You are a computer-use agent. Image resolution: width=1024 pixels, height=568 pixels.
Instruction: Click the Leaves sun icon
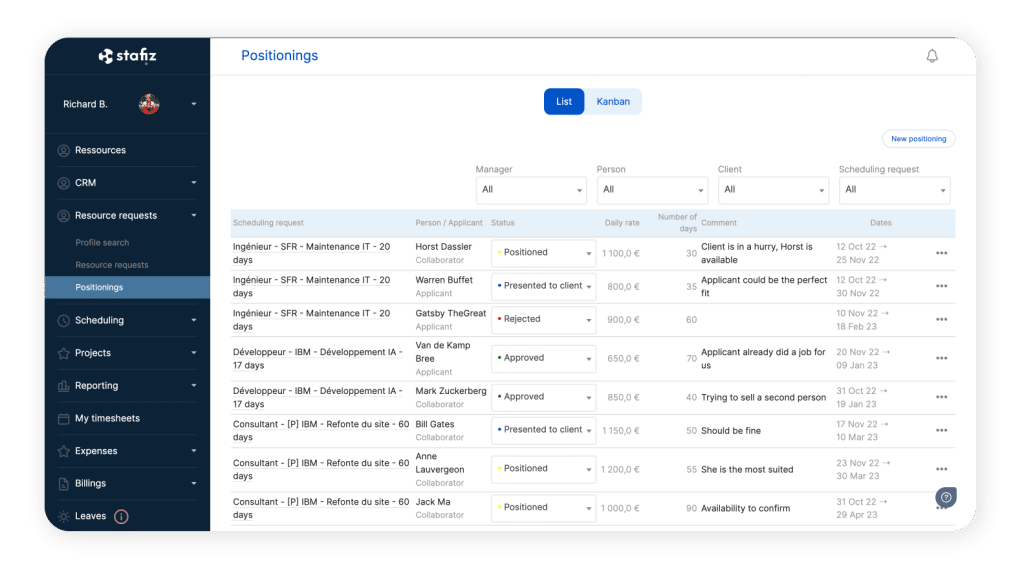coord(63,516)
